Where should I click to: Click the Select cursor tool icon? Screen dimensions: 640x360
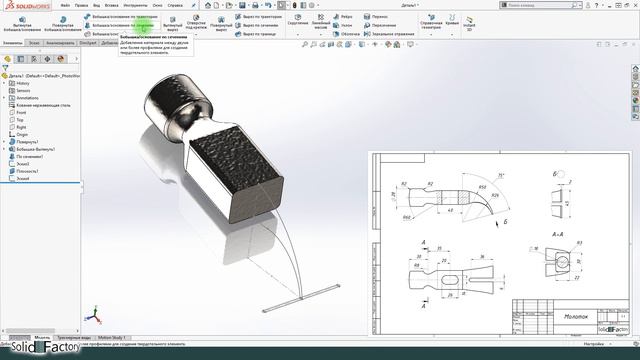coord(281,5)
